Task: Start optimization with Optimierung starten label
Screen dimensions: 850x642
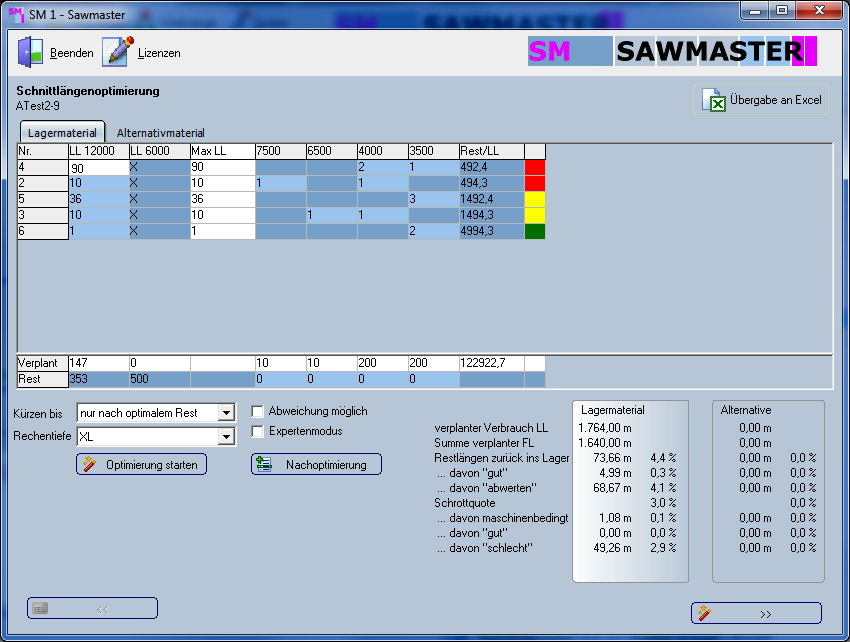Action: coord(152,465)
